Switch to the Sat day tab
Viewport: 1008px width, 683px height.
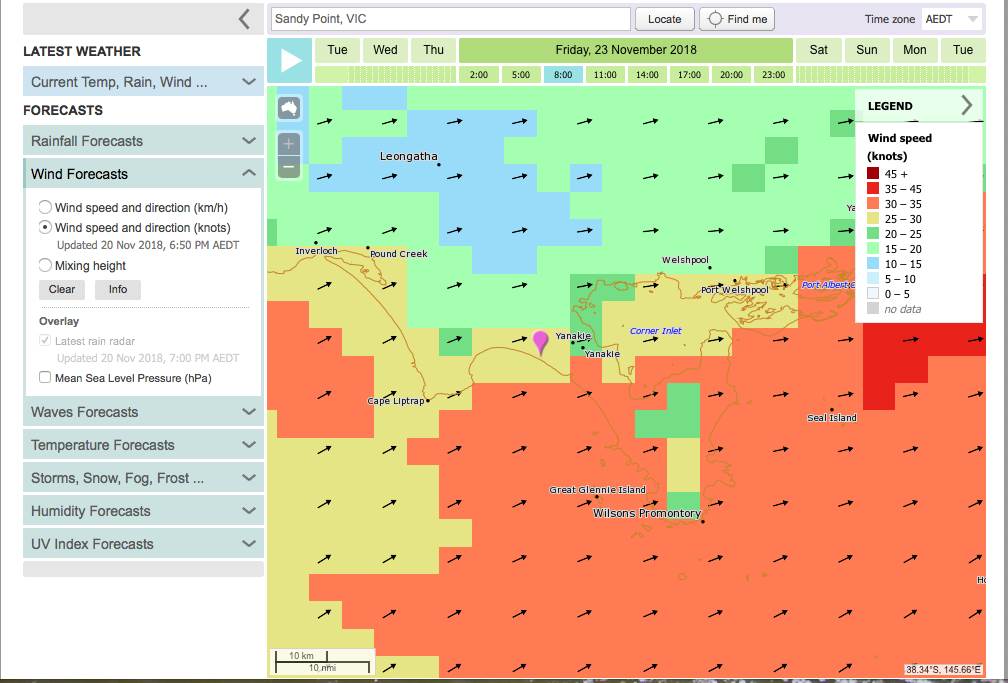click(818, 50)
